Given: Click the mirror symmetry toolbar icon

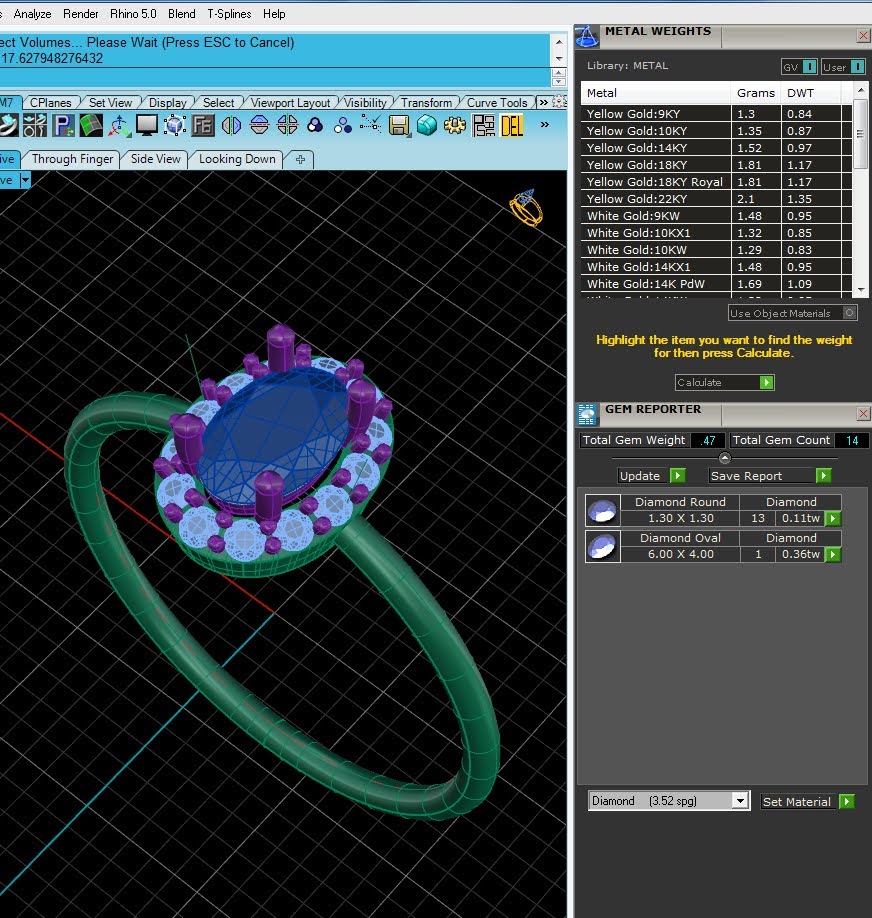Looking at the screenshot, I should point(231,125).
